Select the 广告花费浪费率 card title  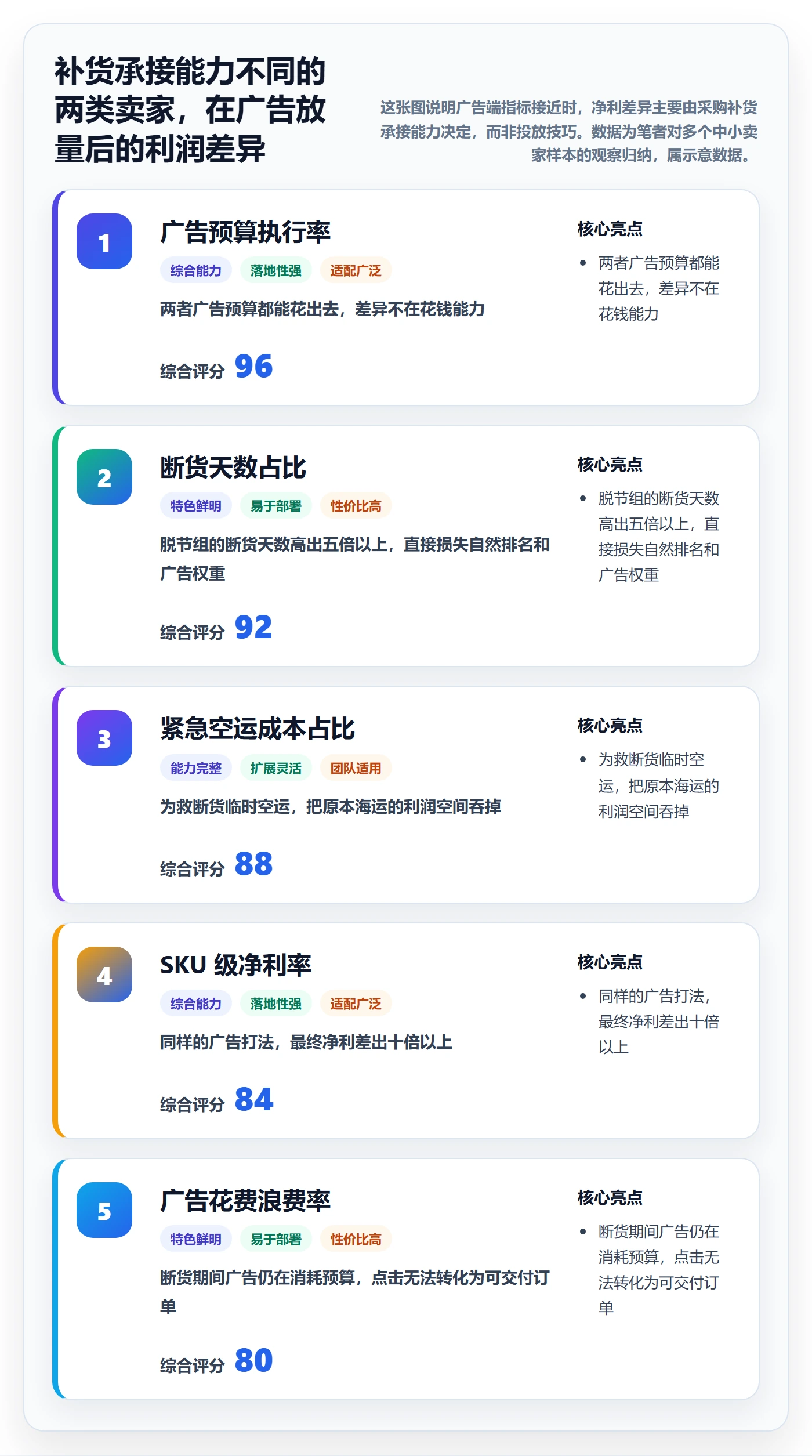(x=245, y=1201)
